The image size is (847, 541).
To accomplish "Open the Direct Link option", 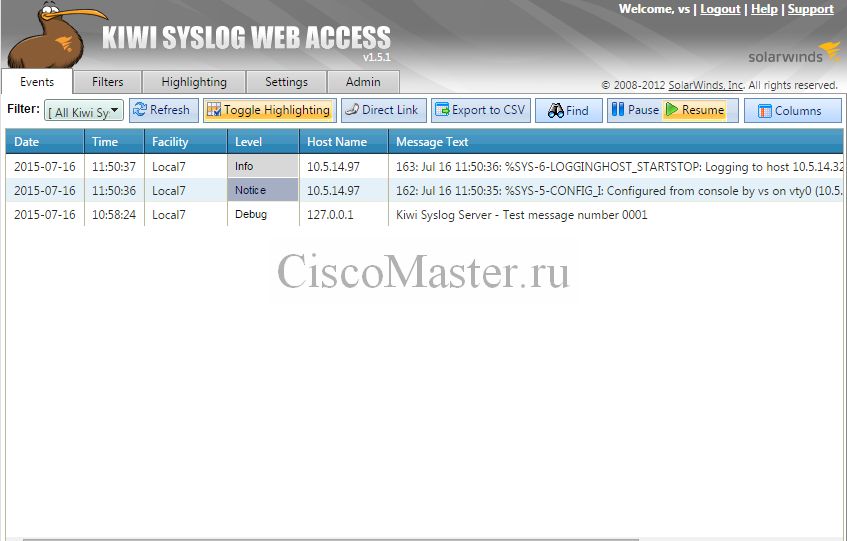I will click(x=384, y=110).
